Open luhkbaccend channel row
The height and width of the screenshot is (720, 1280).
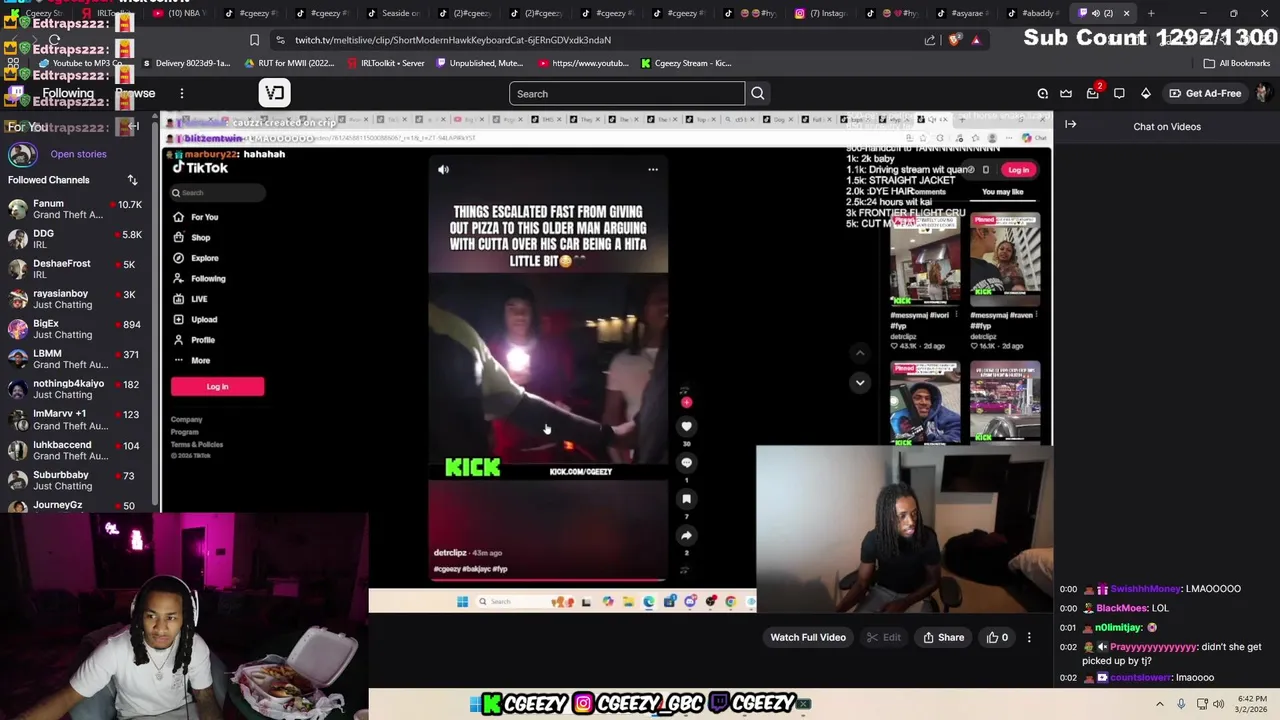tap(78, 450)
